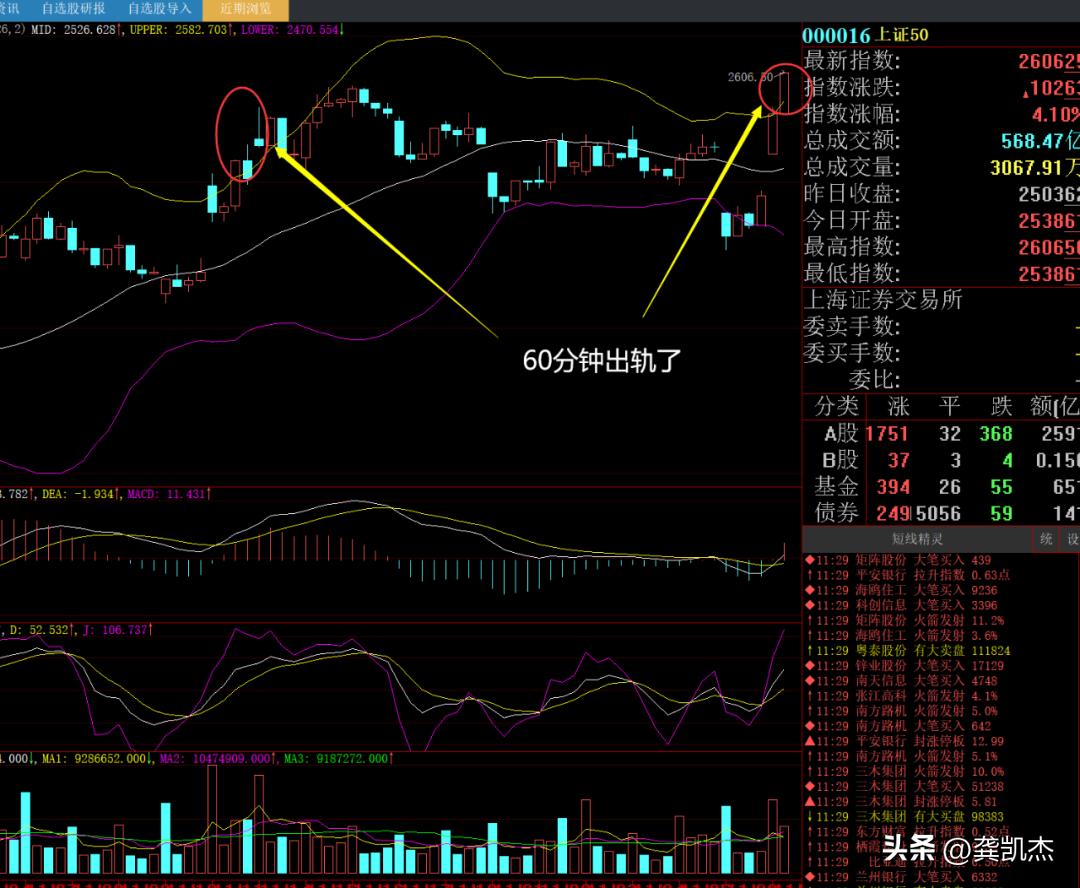The image size is (1080, 888).
Task: Click up-arrow icon beside 张江高科 火箭发射
Action: pyautogui.click(x=809, y=696)
